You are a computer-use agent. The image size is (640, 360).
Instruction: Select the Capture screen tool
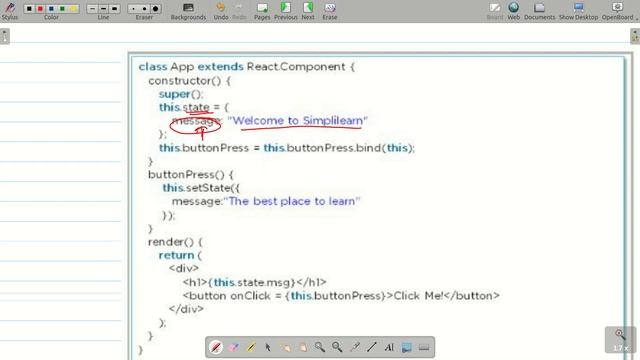point(406,347)
